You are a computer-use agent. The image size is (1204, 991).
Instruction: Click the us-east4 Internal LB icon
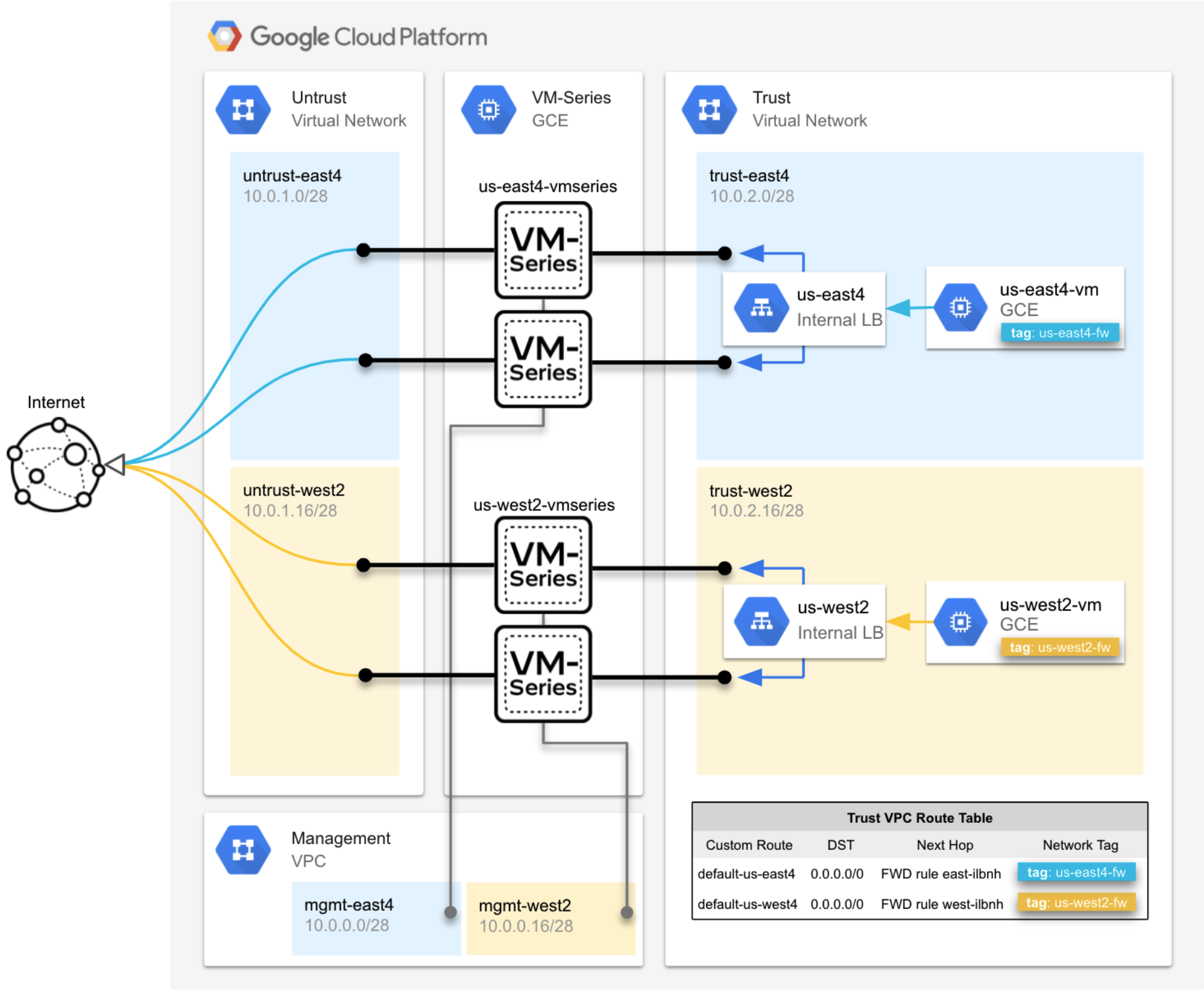point(761,308)
